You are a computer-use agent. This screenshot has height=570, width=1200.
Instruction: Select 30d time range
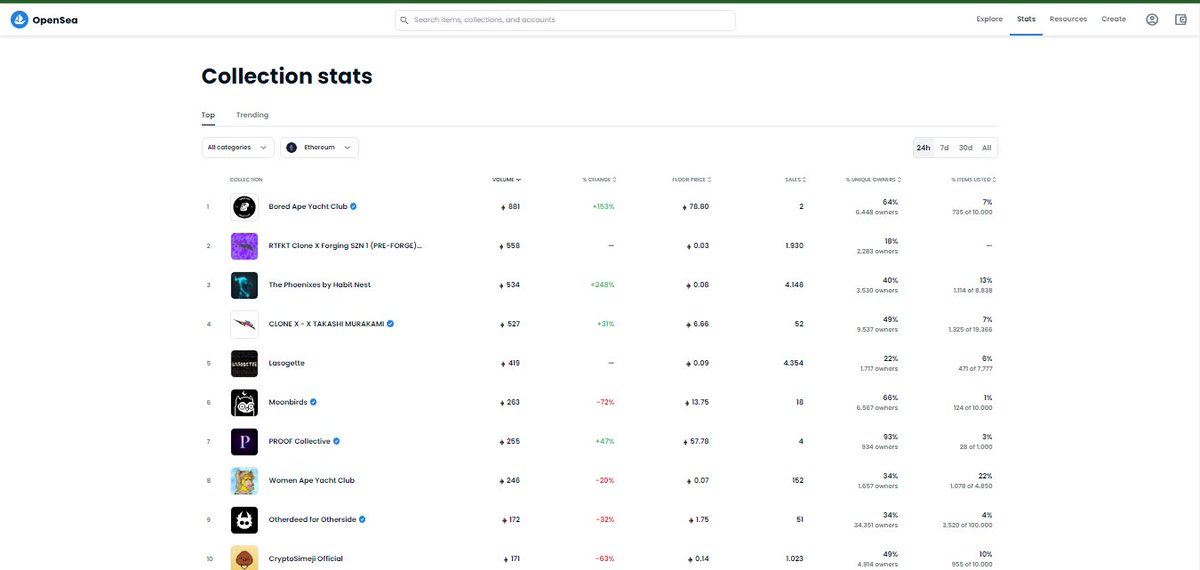[x=965, y=148]
